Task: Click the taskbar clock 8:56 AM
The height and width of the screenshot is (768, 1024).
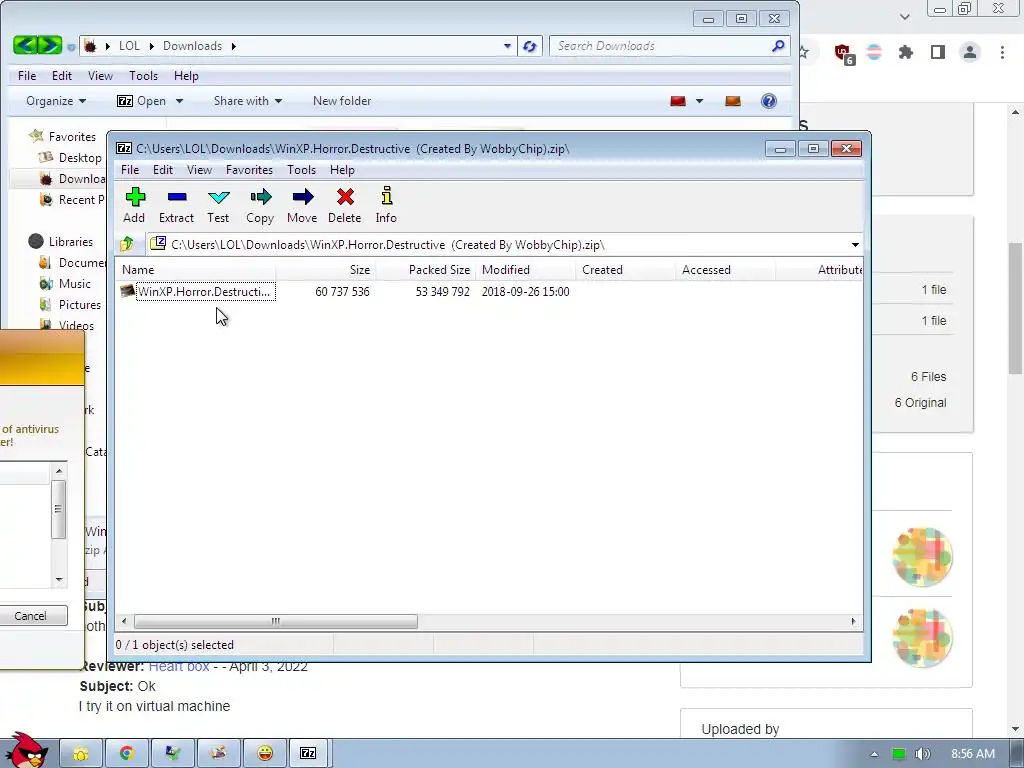Action: pos(973,754)
